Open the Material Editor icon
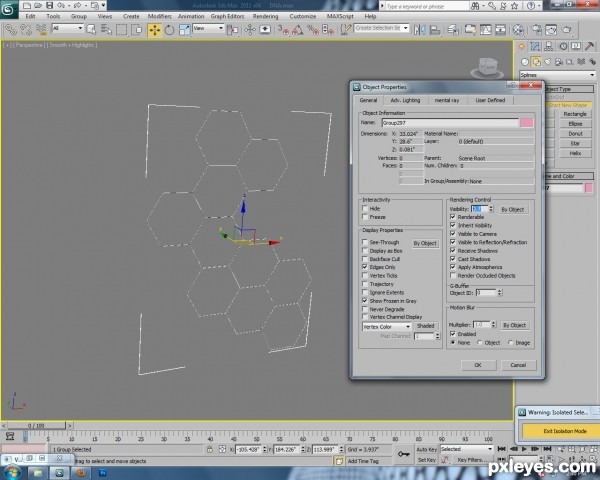The image size is (600, 480). [518, 29]
